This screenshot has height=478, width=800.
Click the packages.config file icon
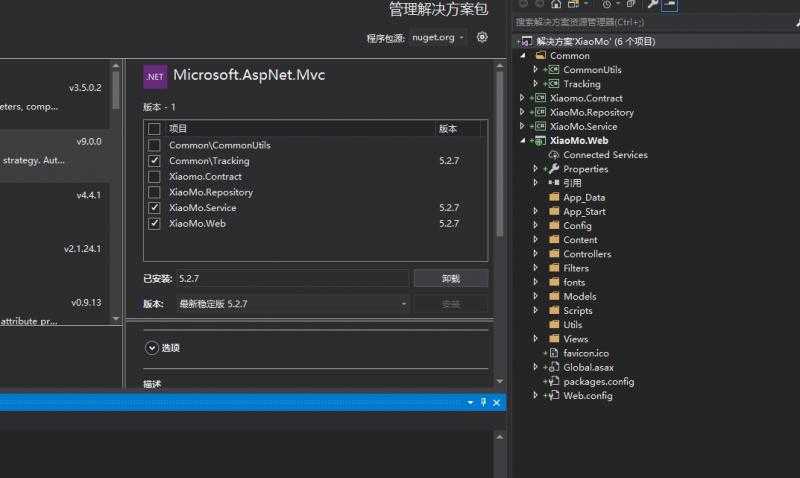click(554, 381)
